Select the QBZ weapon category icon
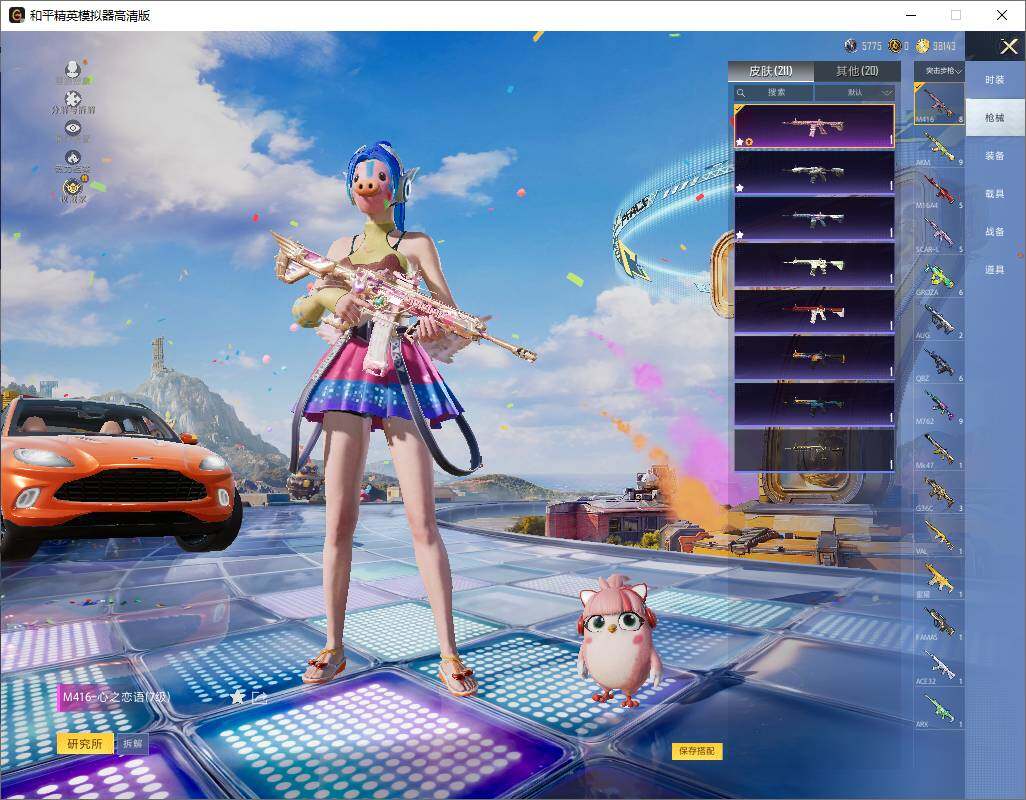The height and width of the screenshot is (800, 1026). pos(939,362)
